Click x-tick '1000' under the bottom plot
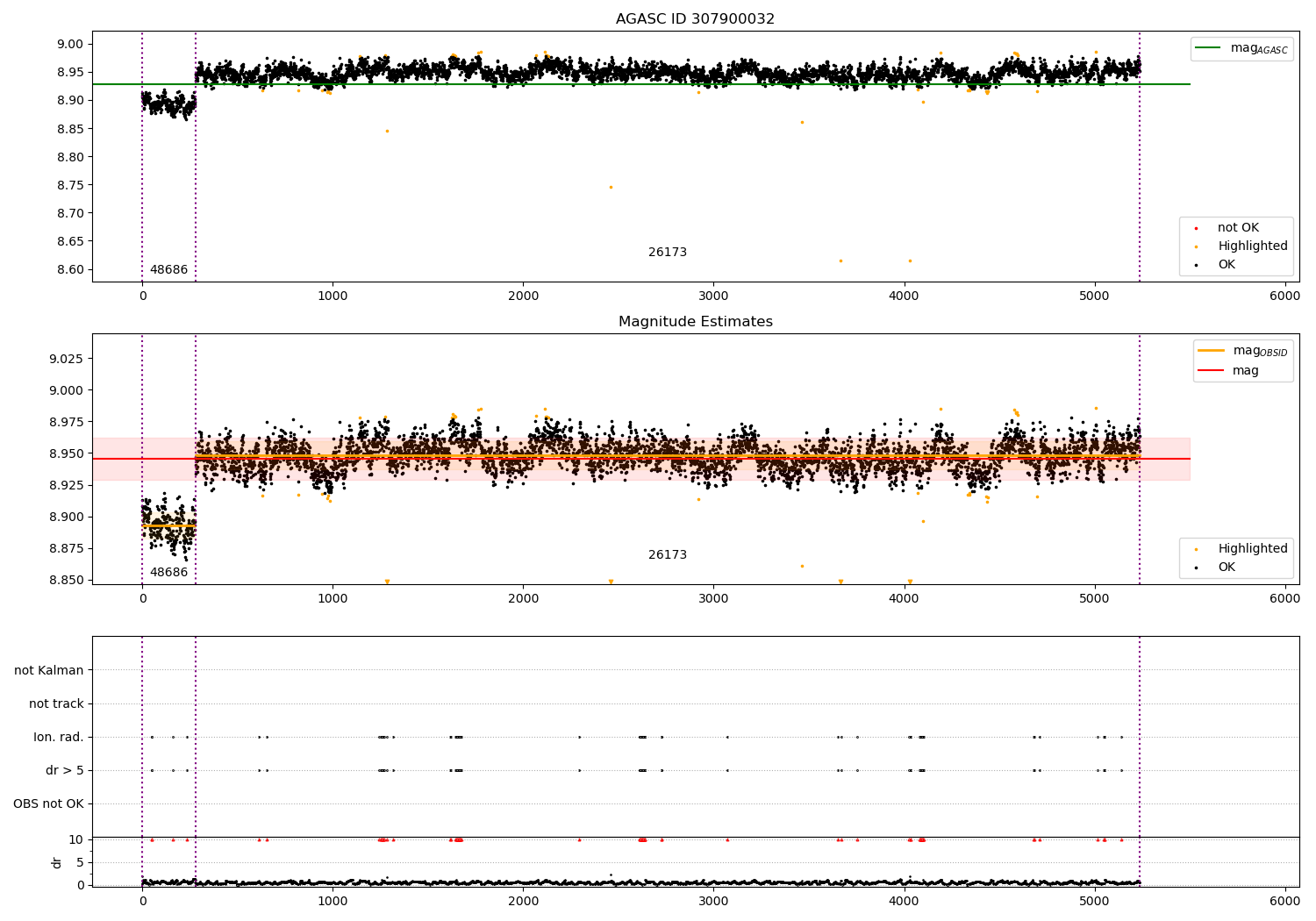Screen dimensions: 1316x921 tap(333, 901)
